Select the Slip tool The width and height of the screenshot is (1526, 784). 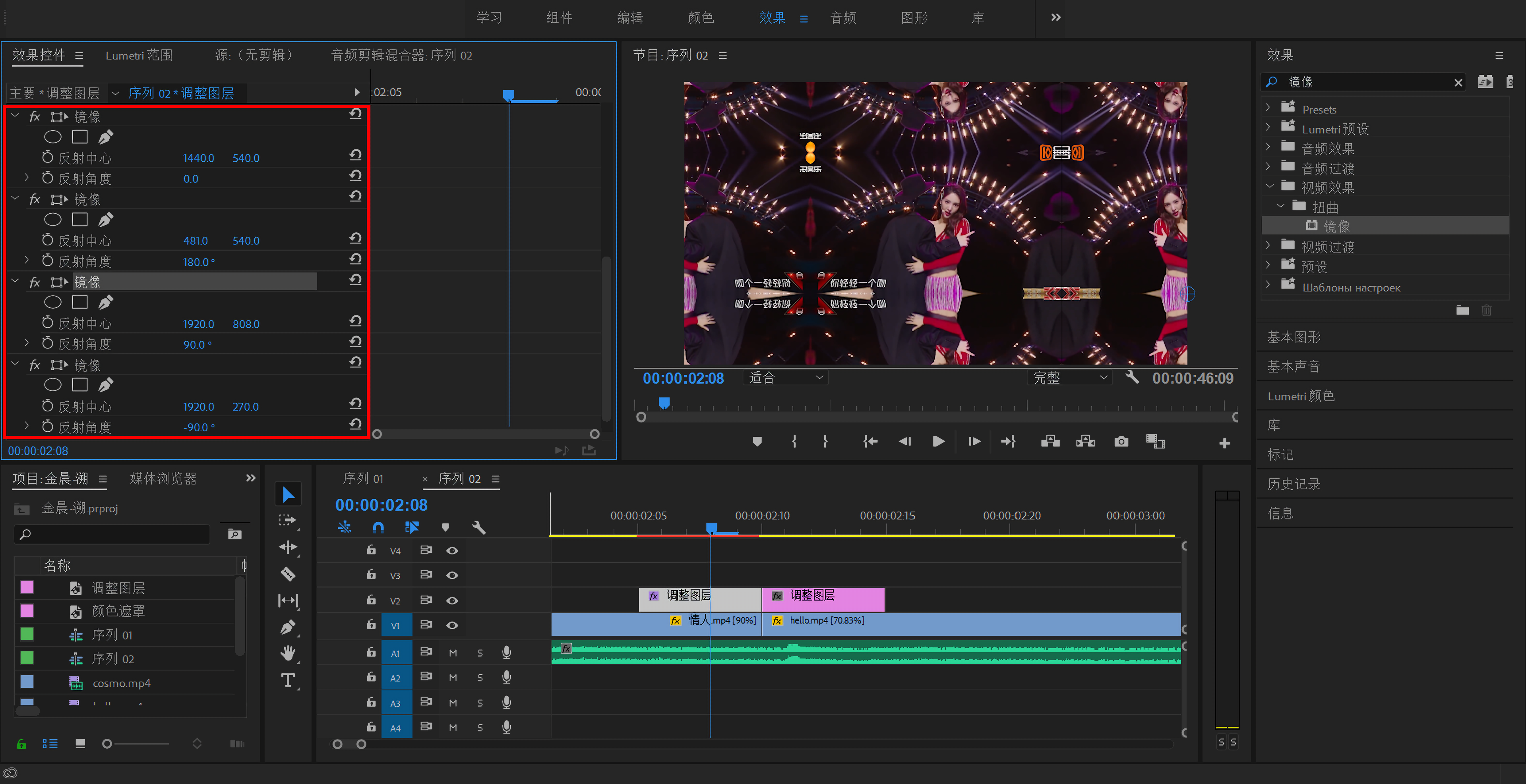pos(288,601)
